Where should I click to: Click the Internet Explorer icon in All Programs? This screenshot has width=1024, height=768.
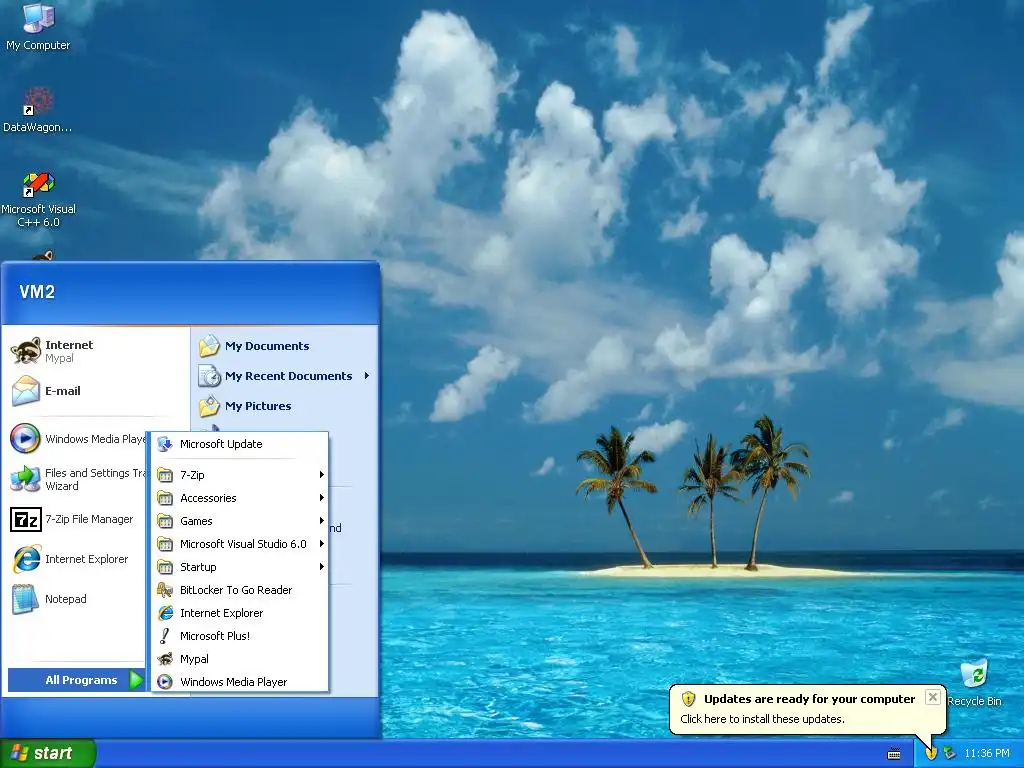coord(165,613)
